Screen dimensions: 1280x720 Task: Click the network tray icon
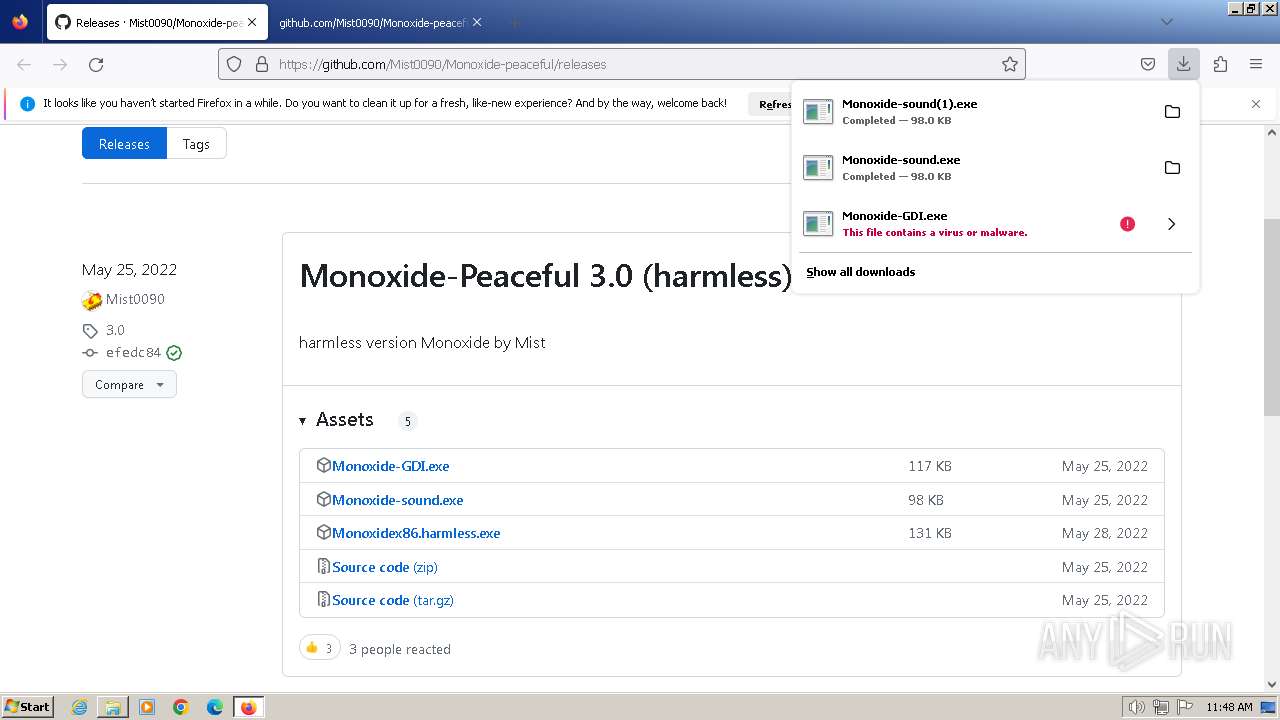(x=1161, y=707)
